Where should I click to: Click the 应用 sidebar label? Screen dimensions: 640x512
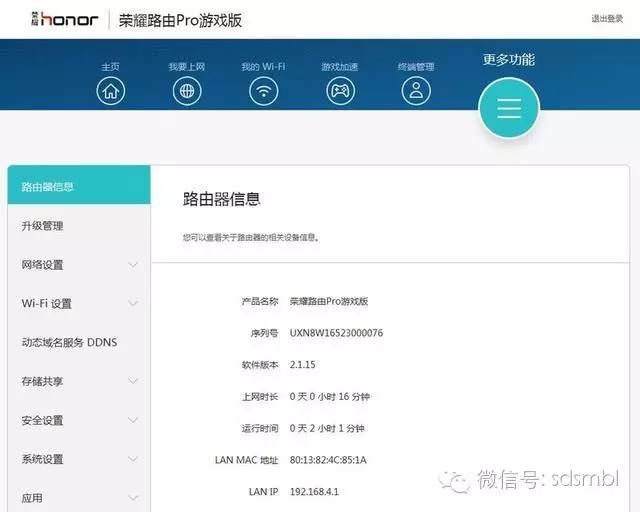pyautogui.click(x=32, y=498)
